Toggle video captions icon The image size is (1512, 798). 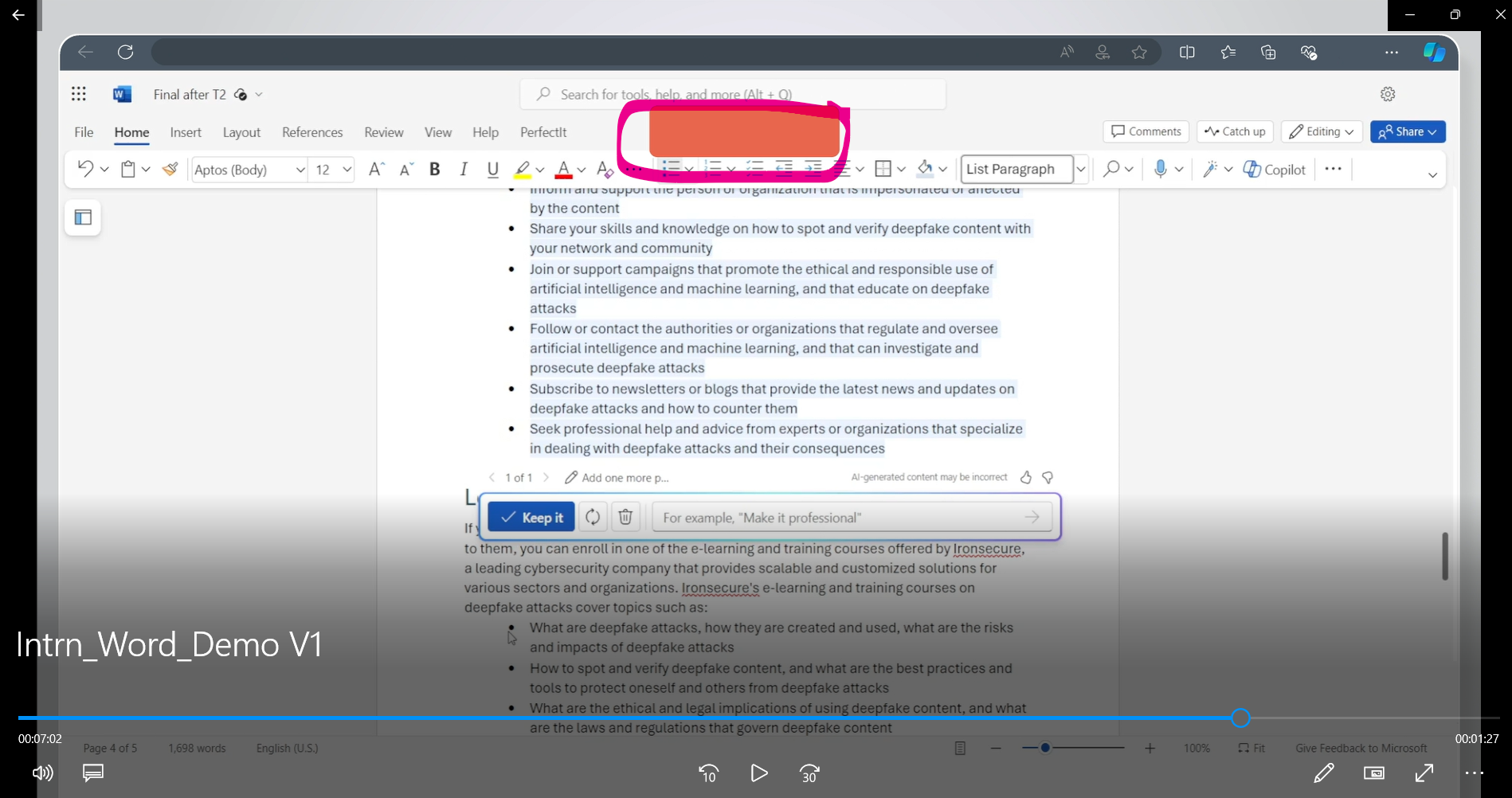[x=93, y=773]
